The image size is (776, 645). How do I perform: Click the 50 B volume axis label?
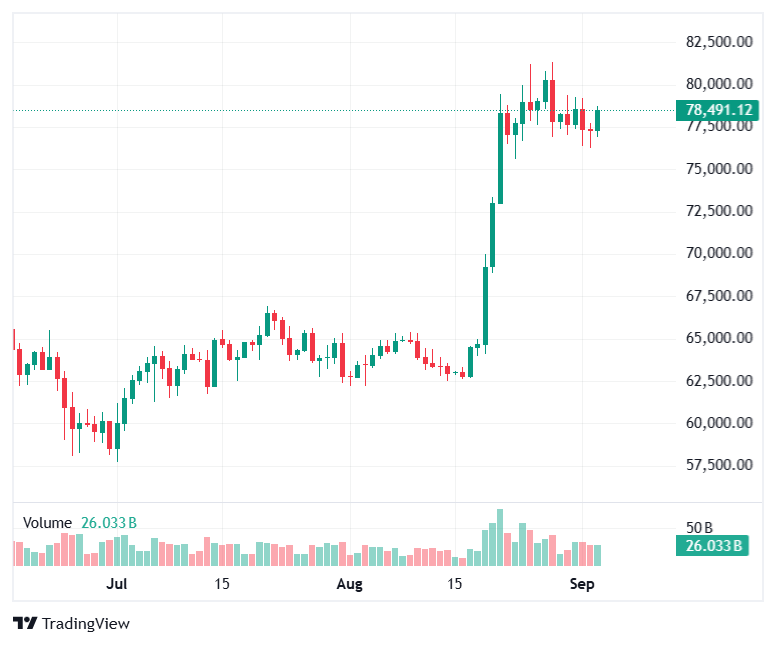point(699,528)
